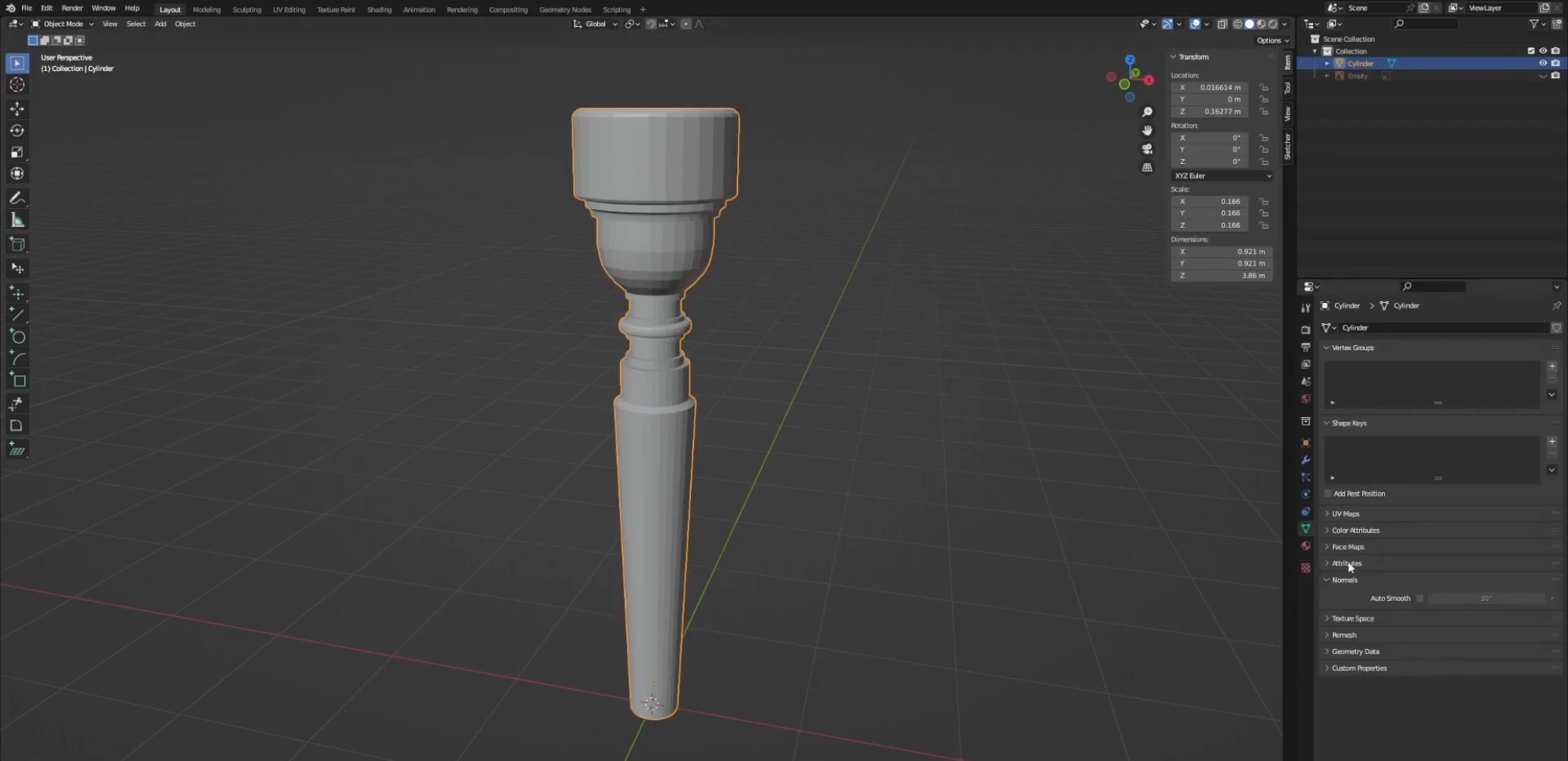
Task: Select the Scale tool in toolbar
Action: click(x=17, y=152)
